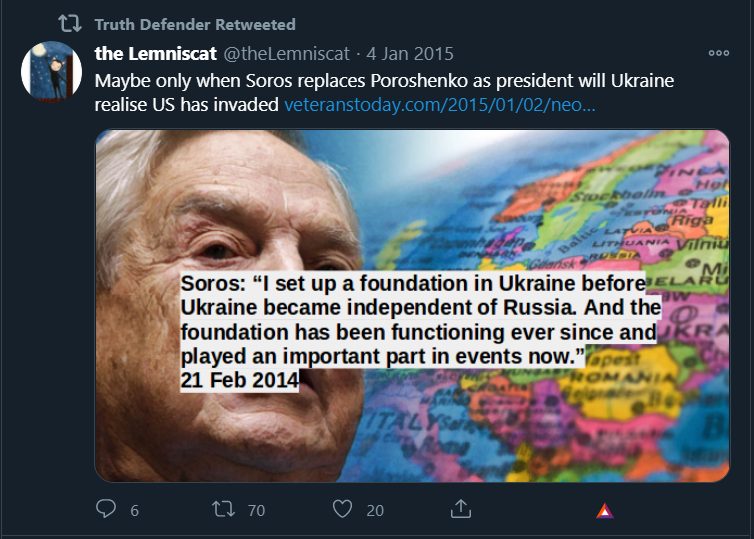
Task: Follow the veteranstoday.com article link
Action: [440, 104]
